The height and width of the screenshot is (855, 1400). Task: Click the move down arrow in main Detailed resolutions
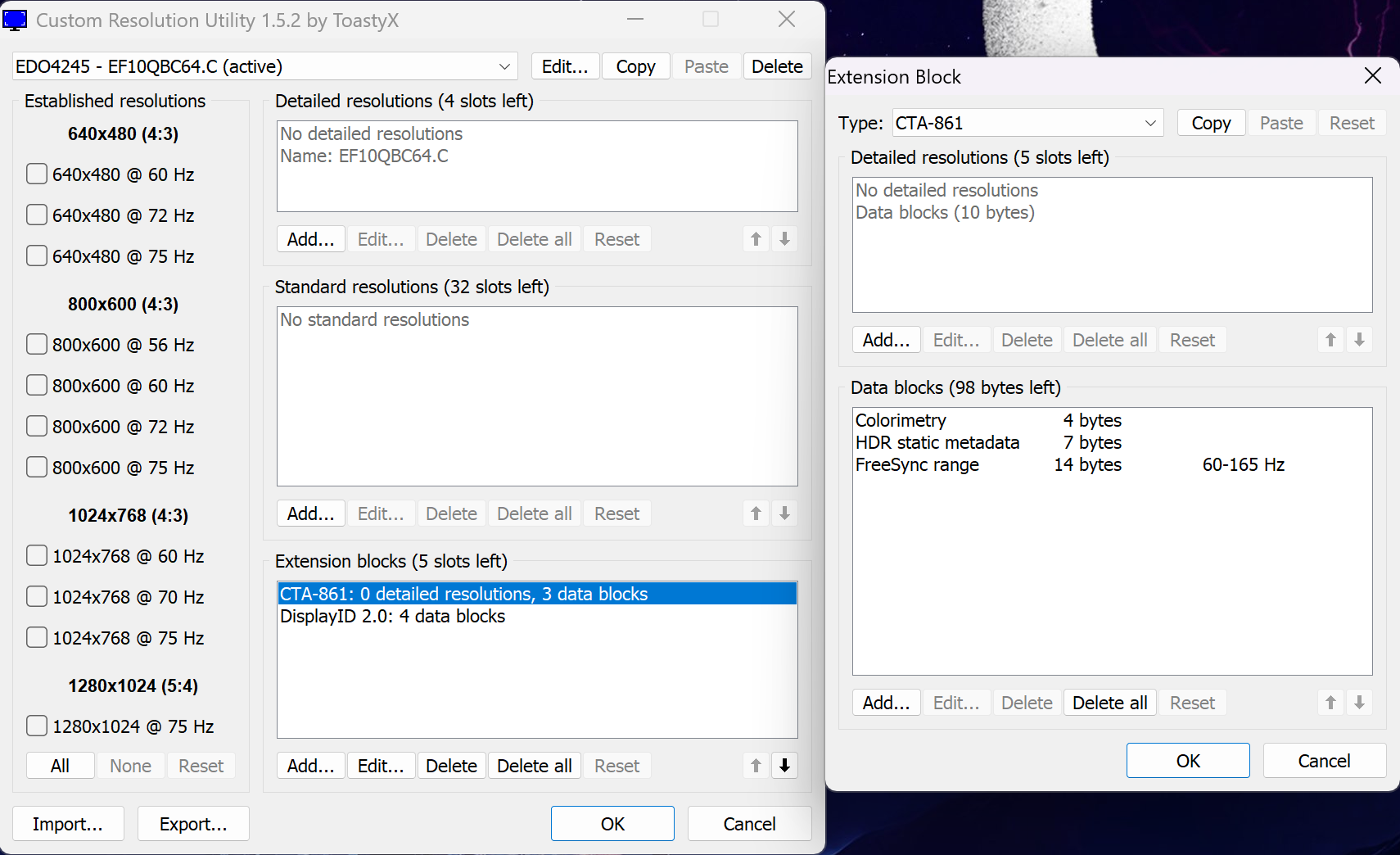click(x=784, y=239)
